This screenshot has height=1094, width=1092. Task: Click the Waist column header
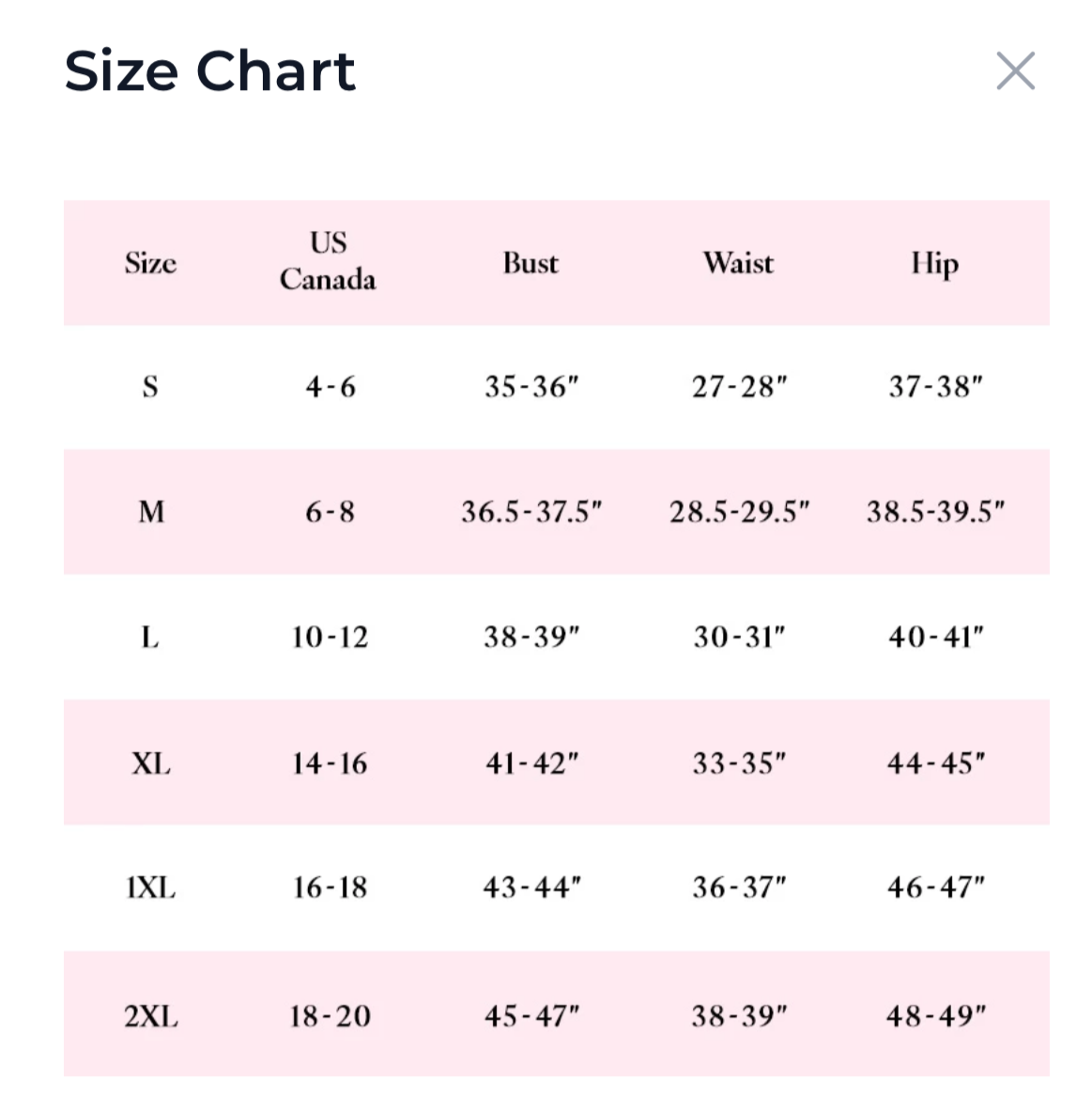(x=739, y=263)
